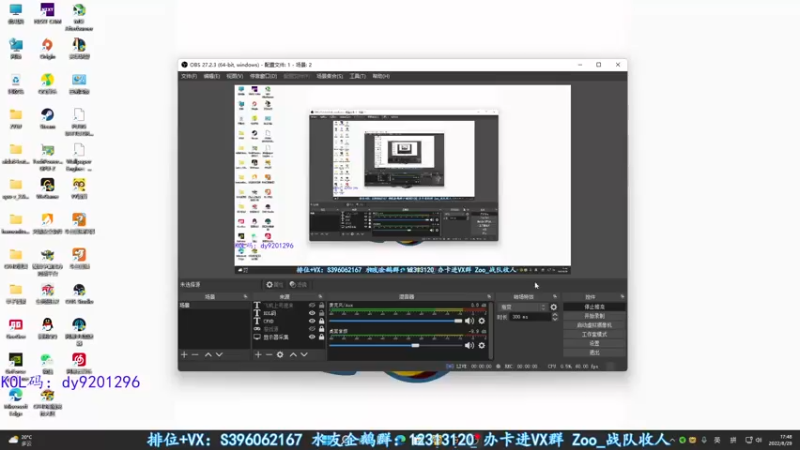800x450 pixels.
Task: Open Mic/Aux audio settings gear
Action: click(482, 321)
